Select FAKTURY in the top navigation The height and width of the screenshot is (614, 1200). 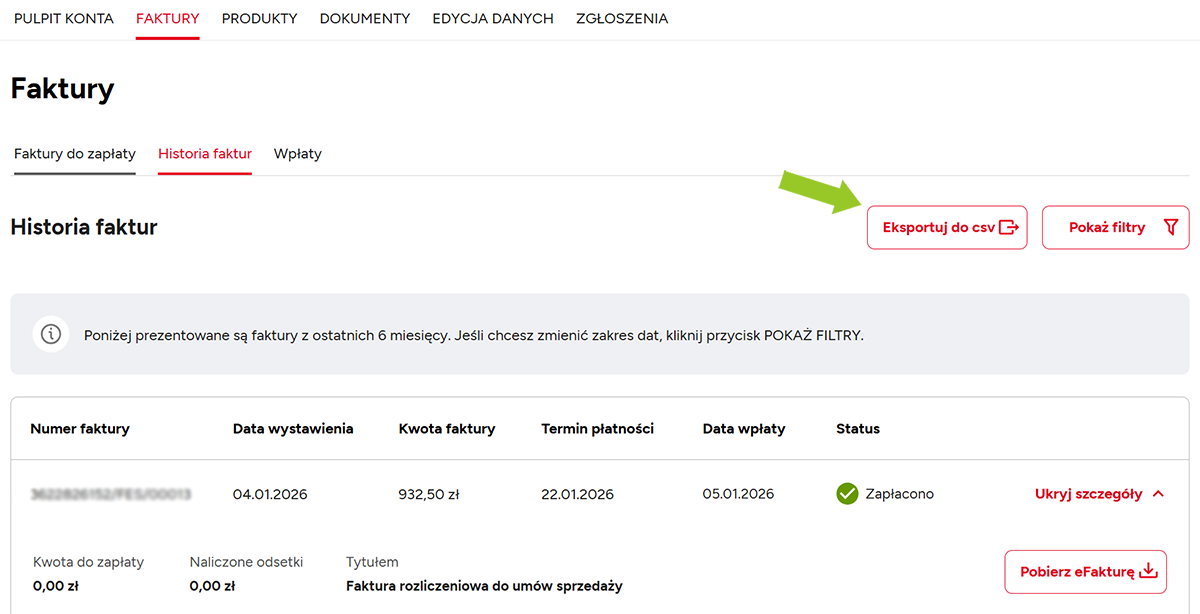coord(168,18)
